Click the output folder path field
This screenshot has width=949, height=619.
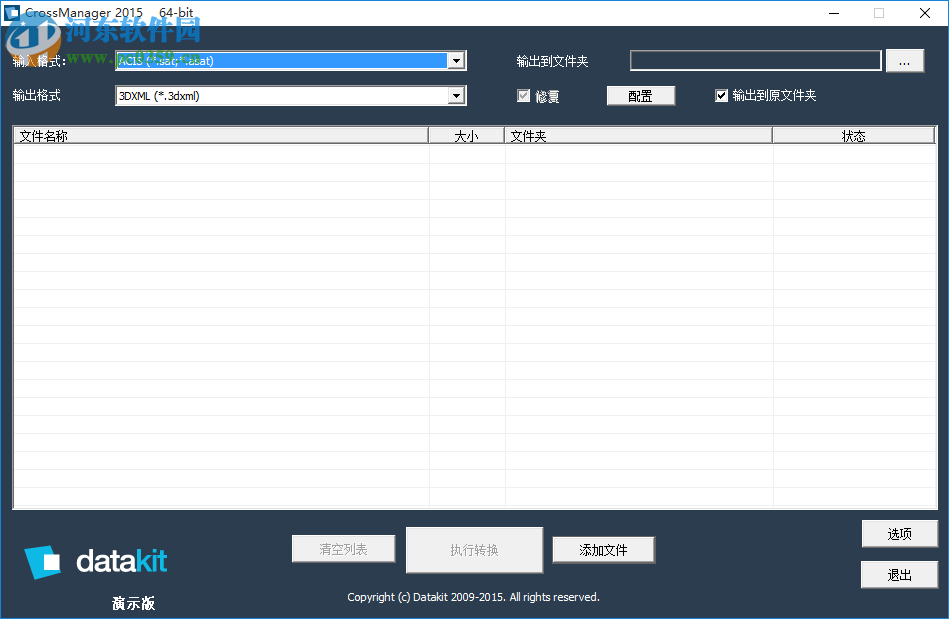pyautogui.click(x=755, y=61)
